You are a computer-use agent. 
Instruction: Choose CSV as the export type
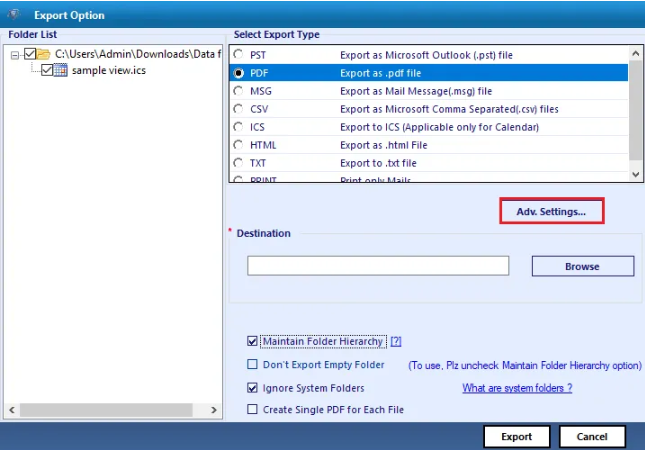click(238, 109)
